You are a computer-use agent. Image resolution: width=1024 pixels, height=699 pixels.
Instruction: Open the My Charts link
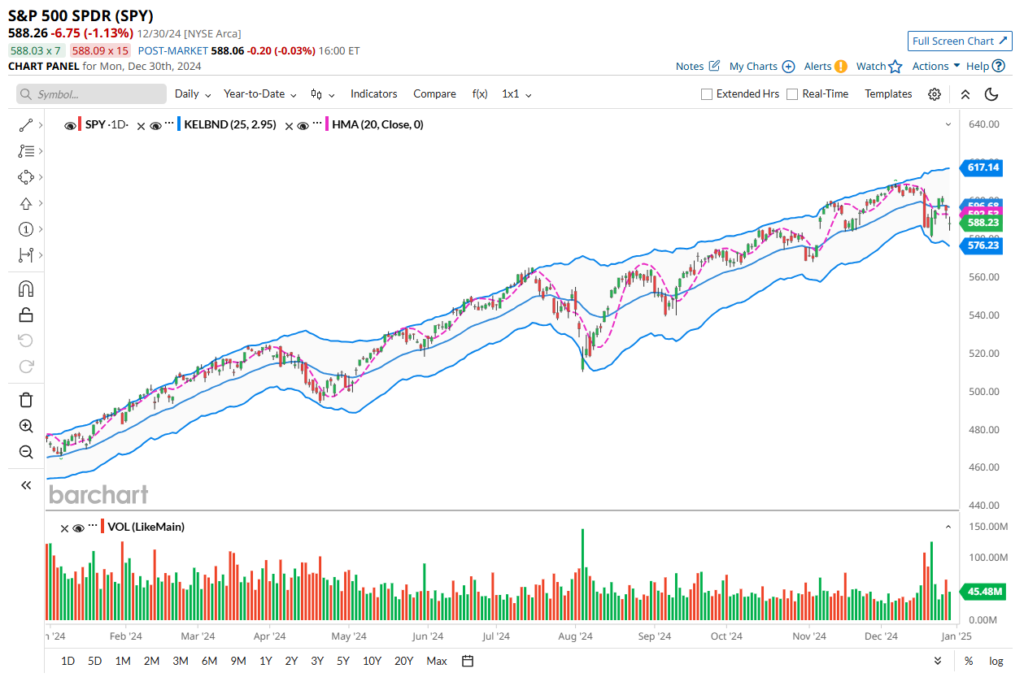pyautogui.click(x=761, y=66)
